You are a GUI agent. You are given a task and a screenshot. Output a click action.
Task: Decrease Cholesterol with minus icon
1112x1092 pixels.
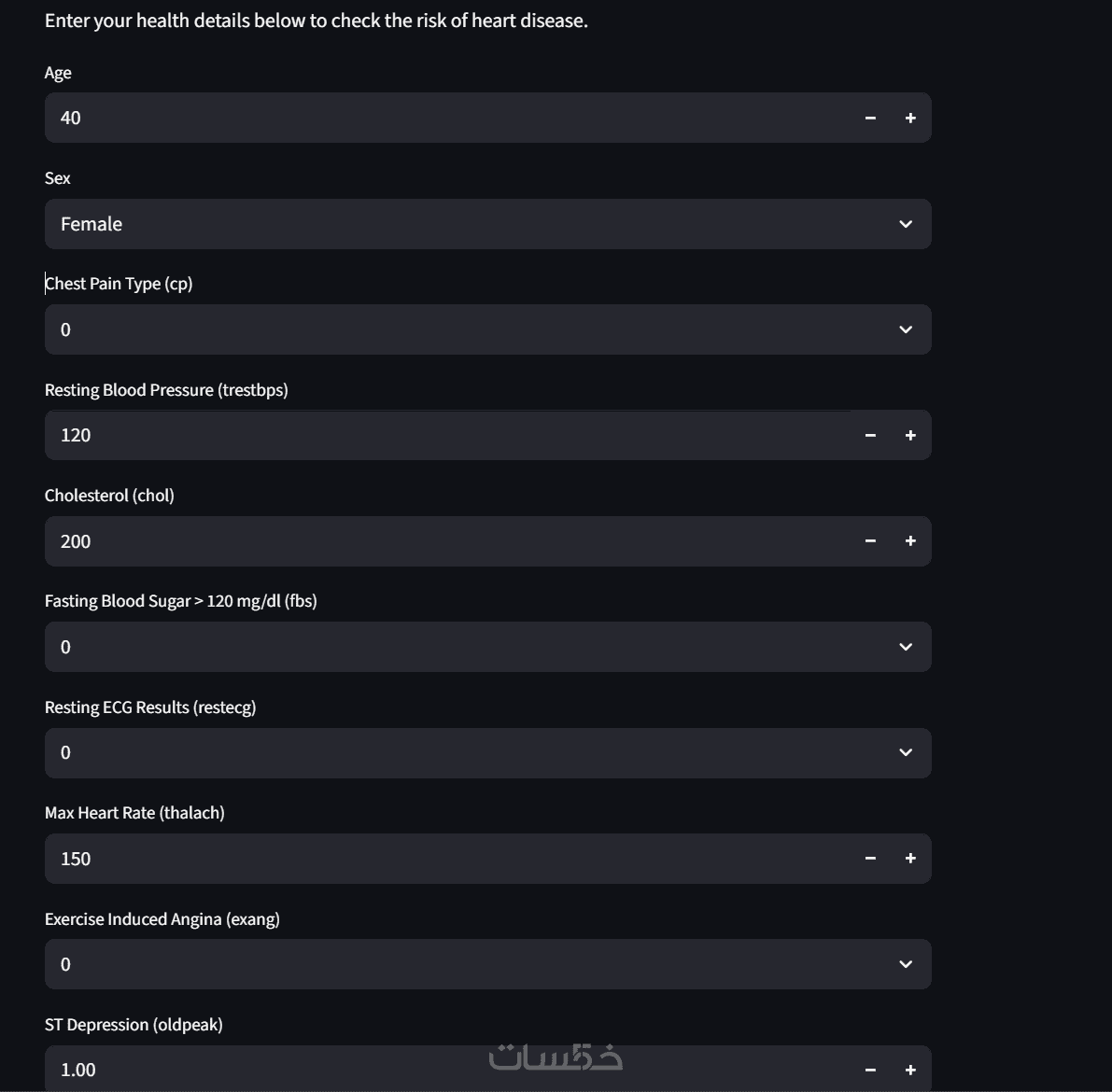coord(870,541)
